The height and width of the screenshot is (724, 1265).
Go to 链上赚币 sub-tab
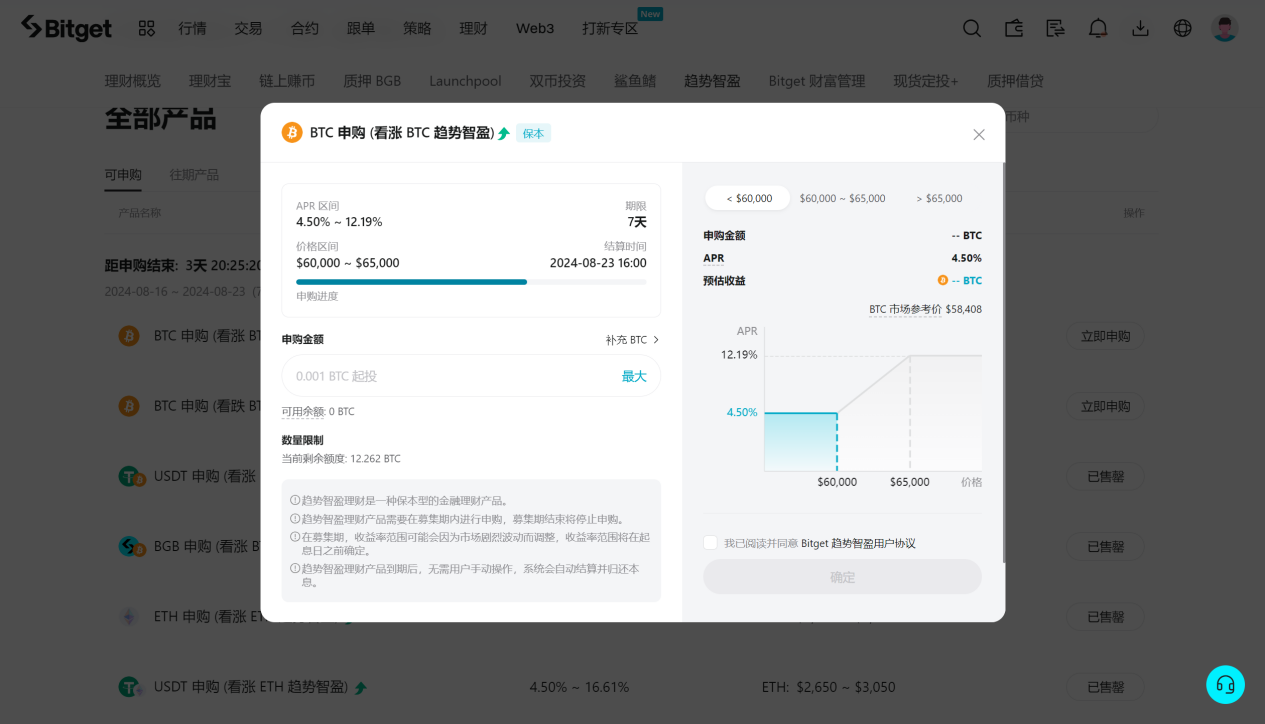[x=287, y=81]
